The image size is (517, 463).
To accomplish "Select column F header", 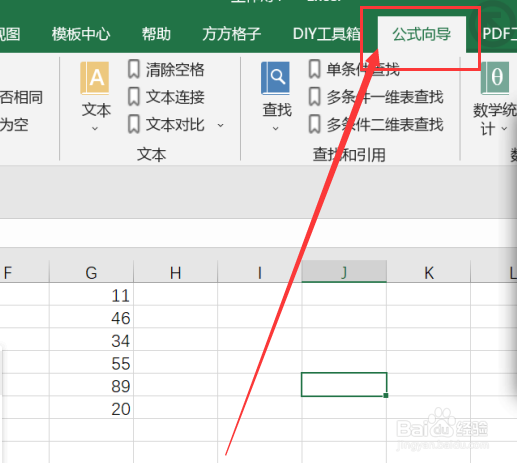I will [24, 272].
